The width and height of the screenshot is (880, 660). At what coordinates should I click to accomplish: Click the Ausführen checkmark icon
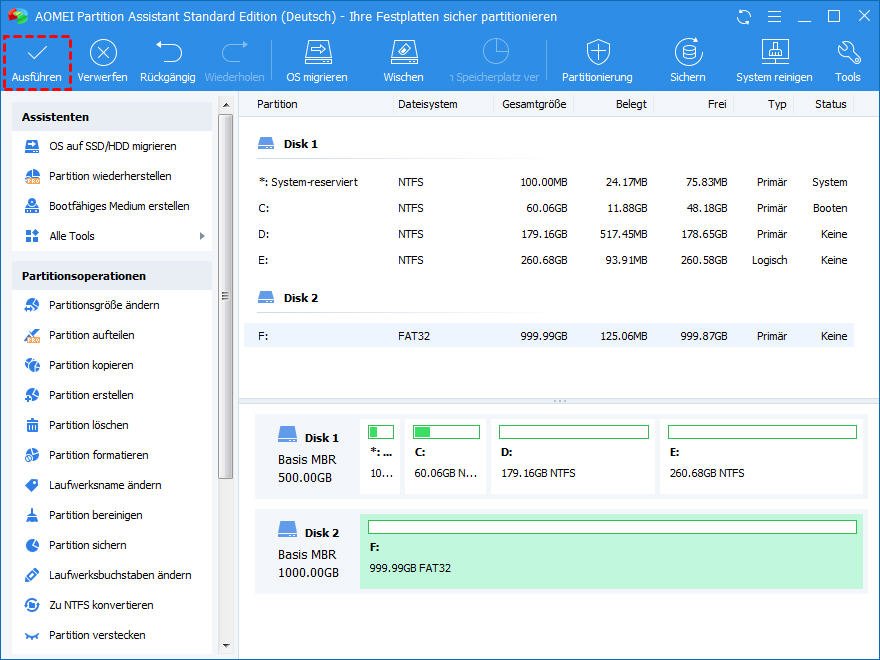(37, 52)
